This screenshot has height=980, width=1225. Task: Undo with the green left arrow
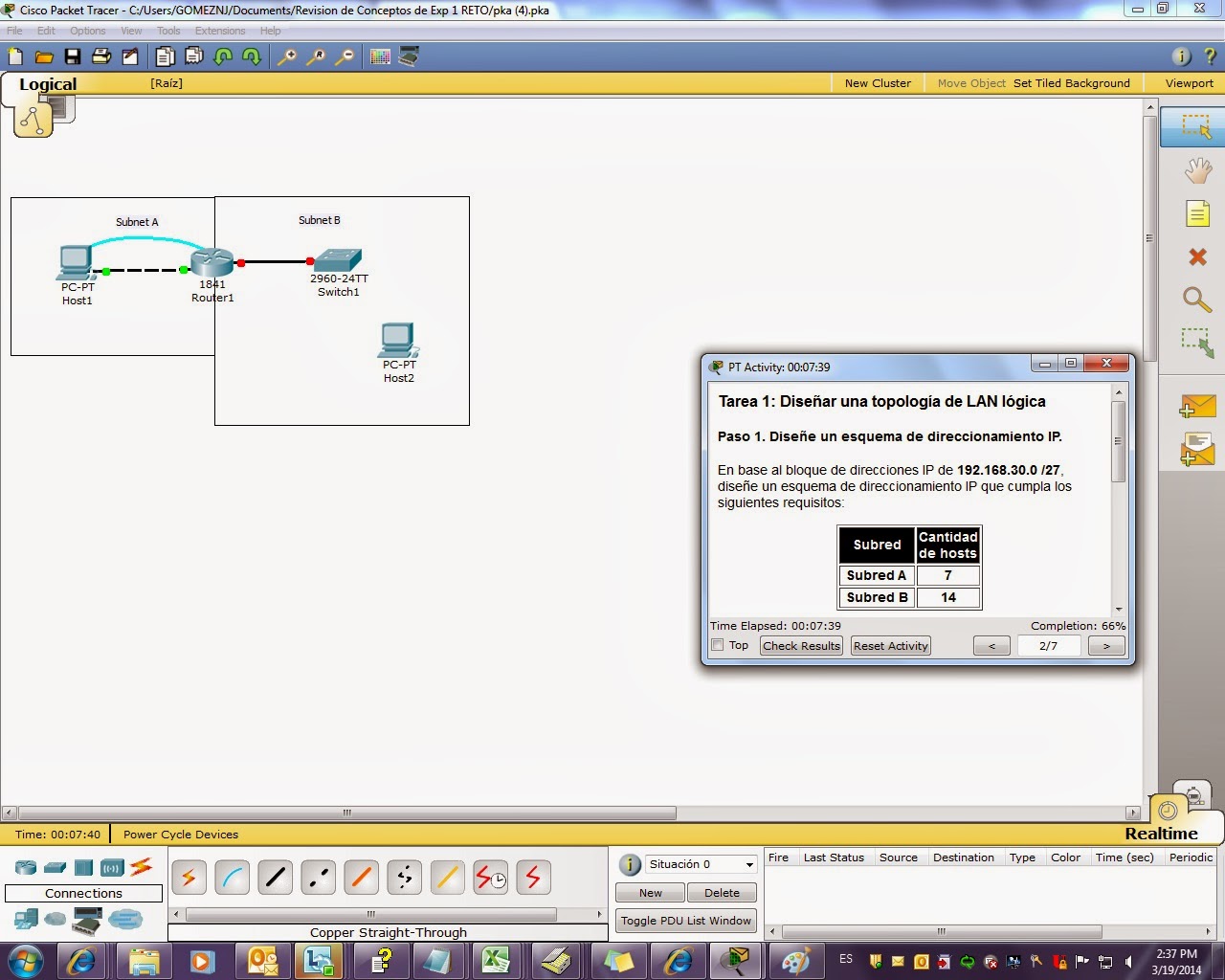(223, 56)
